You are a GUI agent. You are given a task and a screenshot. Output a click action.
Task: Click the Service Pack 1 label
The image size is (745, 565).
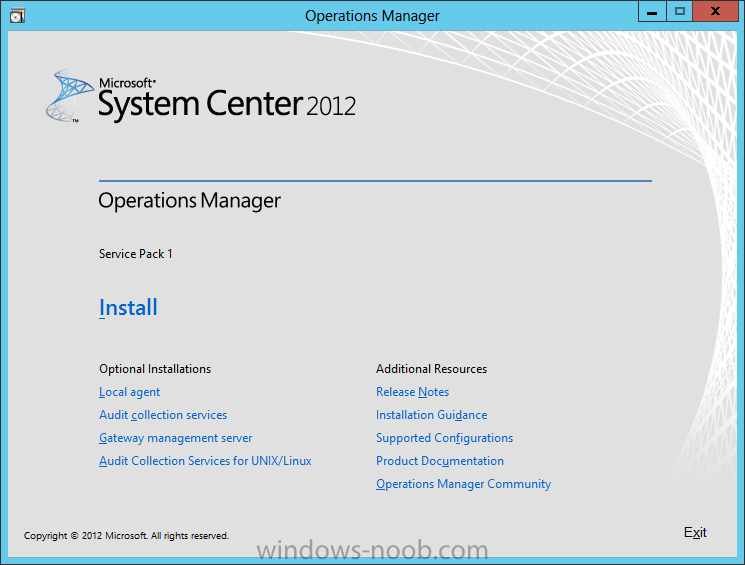click(135, 254)
